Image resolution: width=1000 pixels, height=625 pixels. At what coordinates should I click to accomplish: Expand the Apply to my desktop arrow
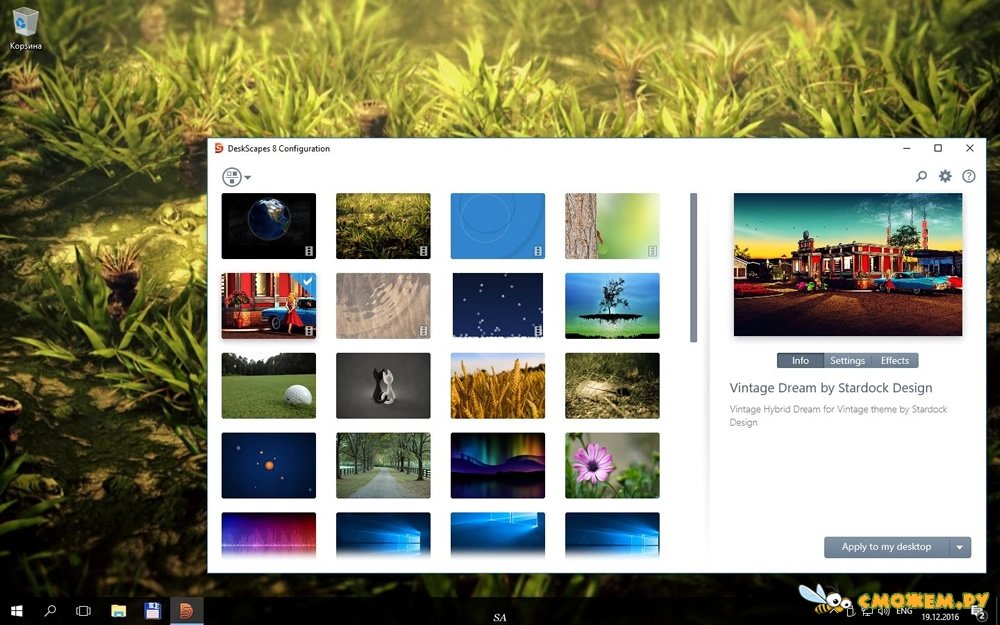click(x=960, y=547)
